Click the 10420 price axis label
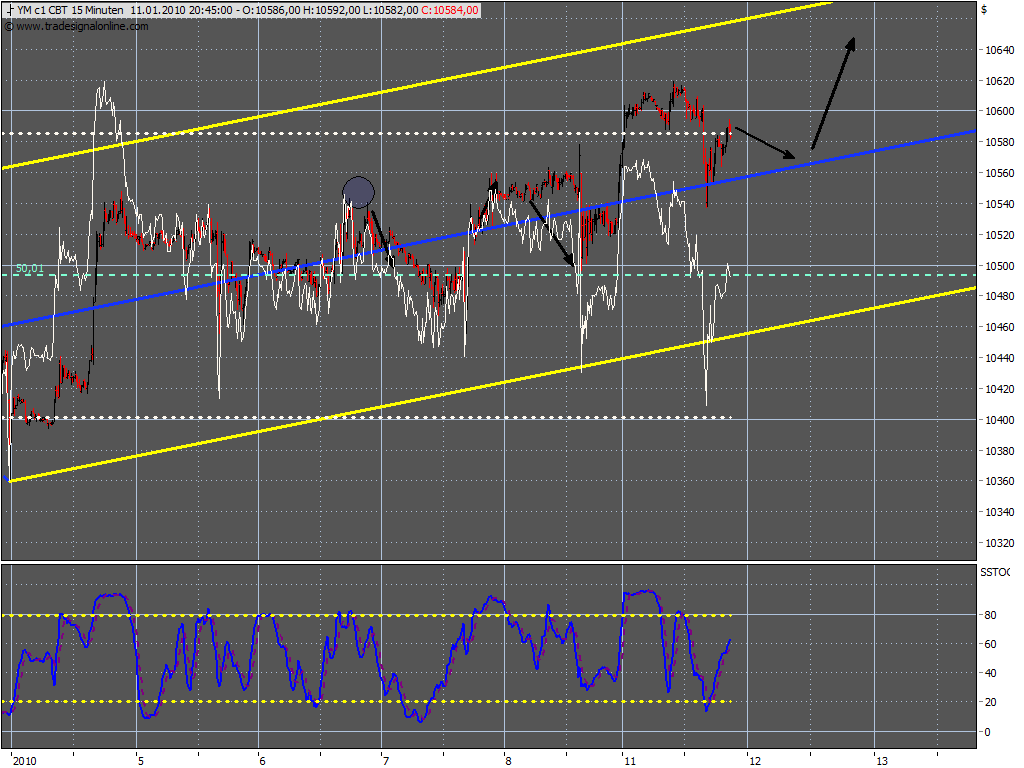This screenshot has height=768, width=1024. pyautogui.click(x=1000, y=389)
